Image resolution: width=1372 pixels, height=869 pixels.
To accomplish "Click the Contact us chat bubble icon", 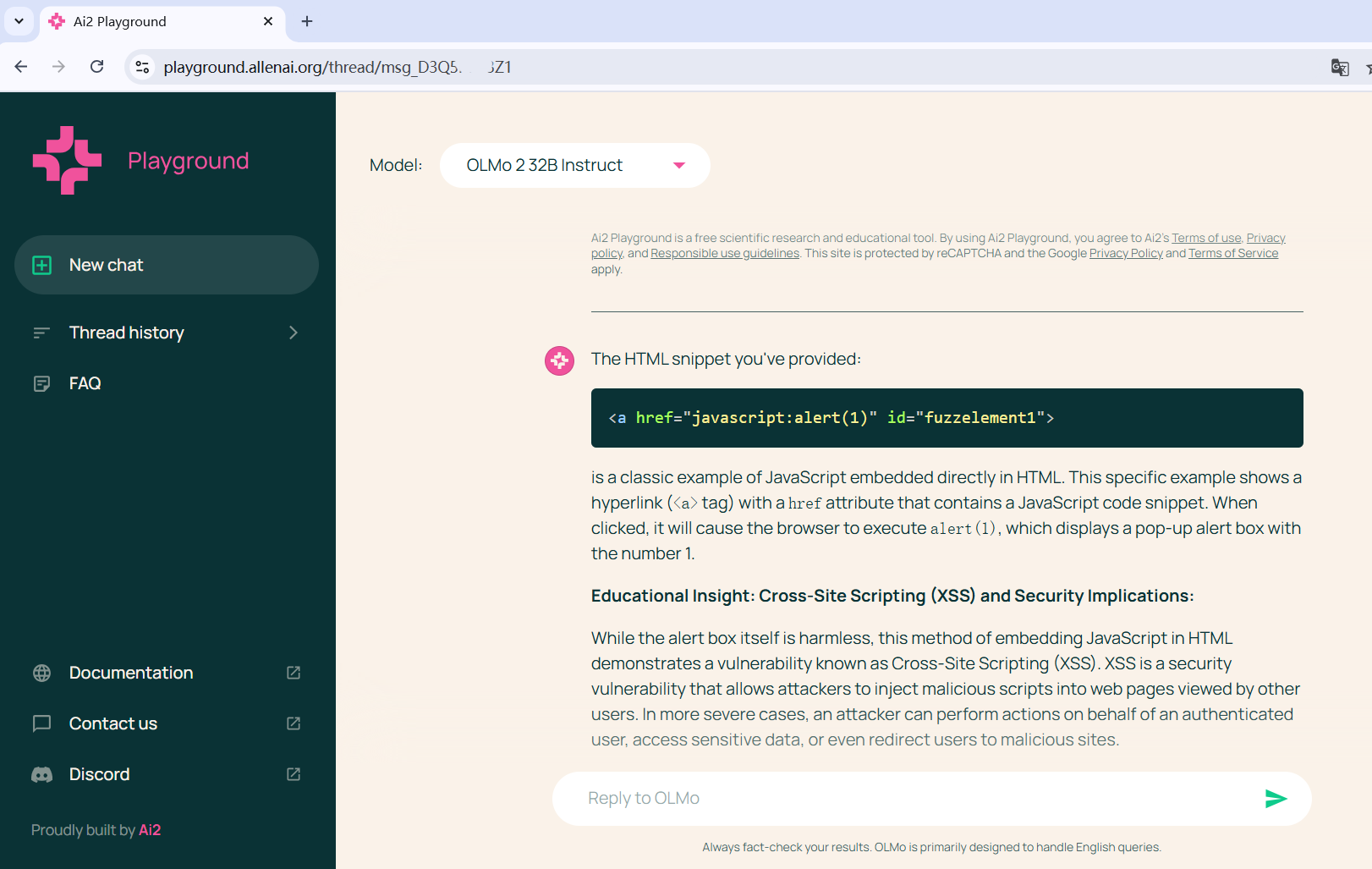I will (41, 723).
